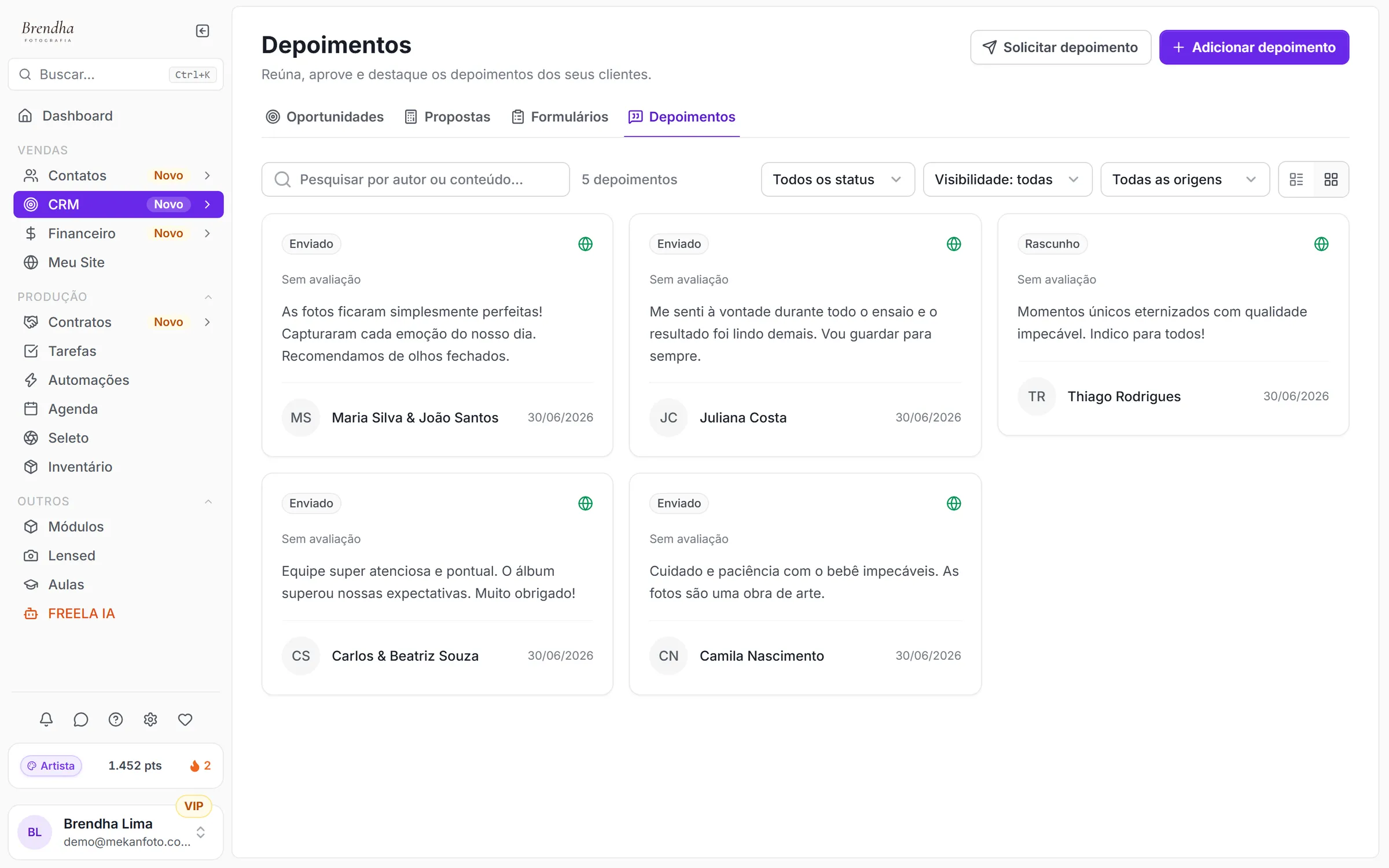Switch to grid view layout
This screenshot has width=1389, height=868.
(1331, 179)
